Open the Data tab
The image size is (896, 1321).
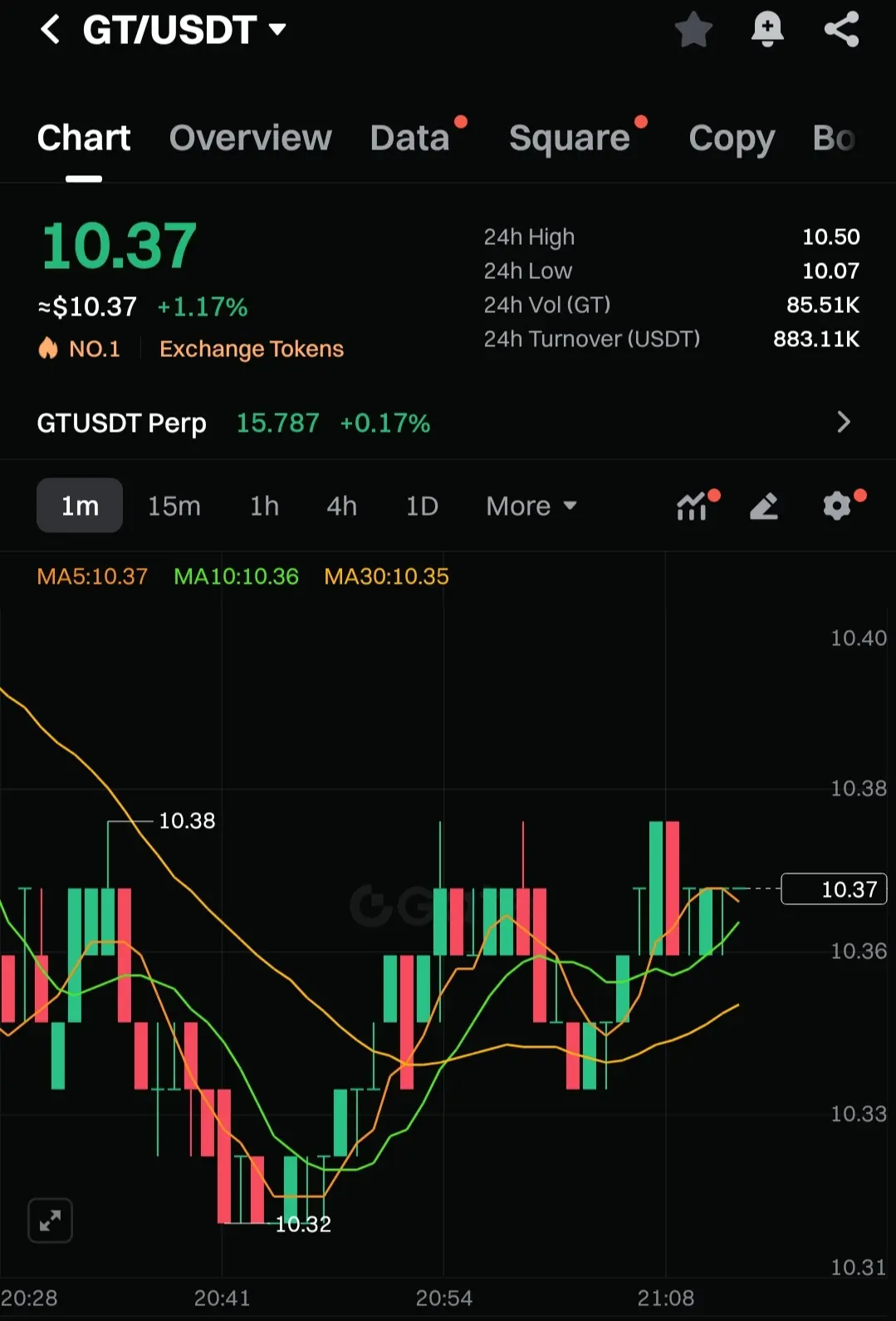(410, 138)
